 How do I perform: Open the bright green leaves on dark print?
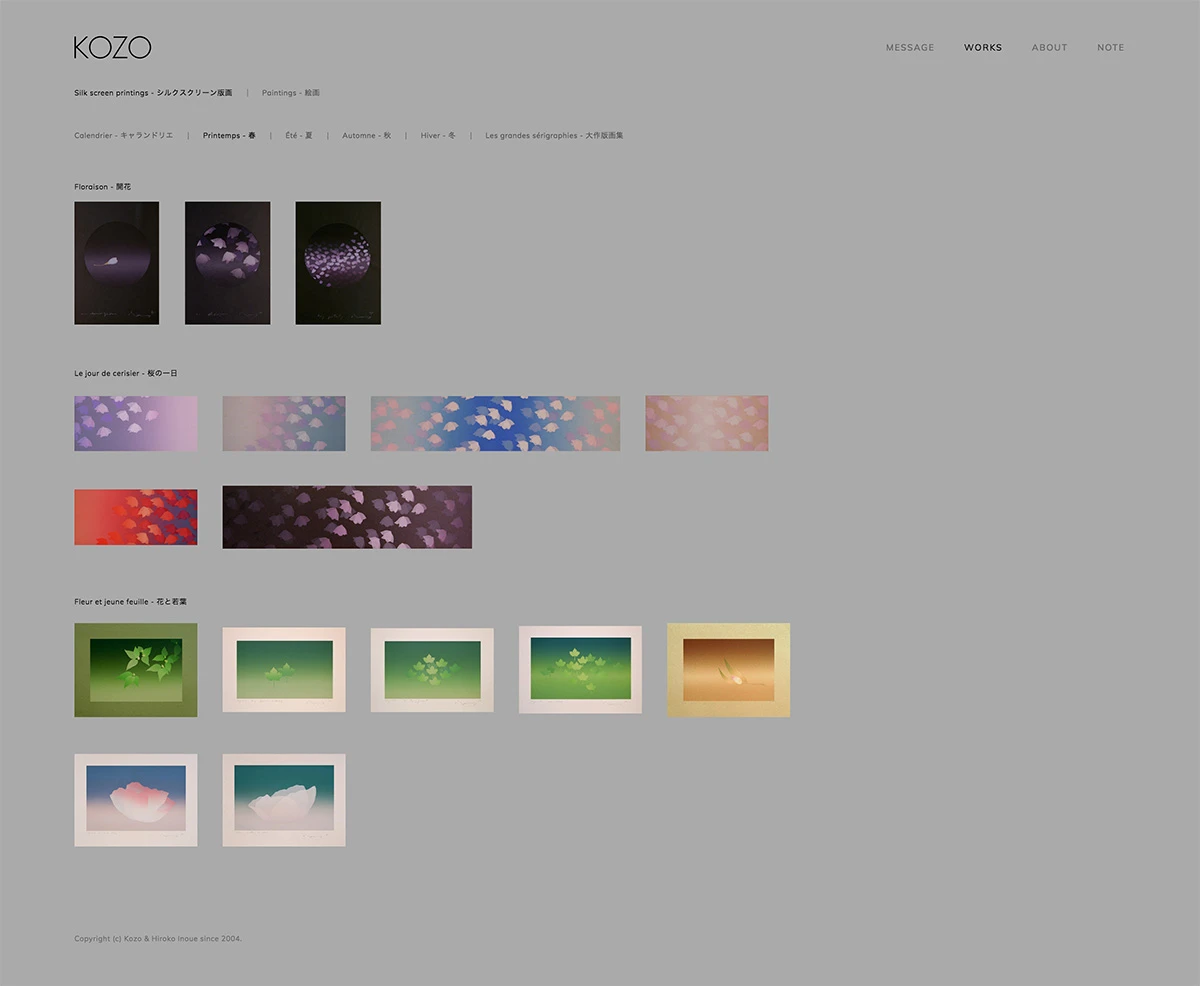[x=580, y=670]
